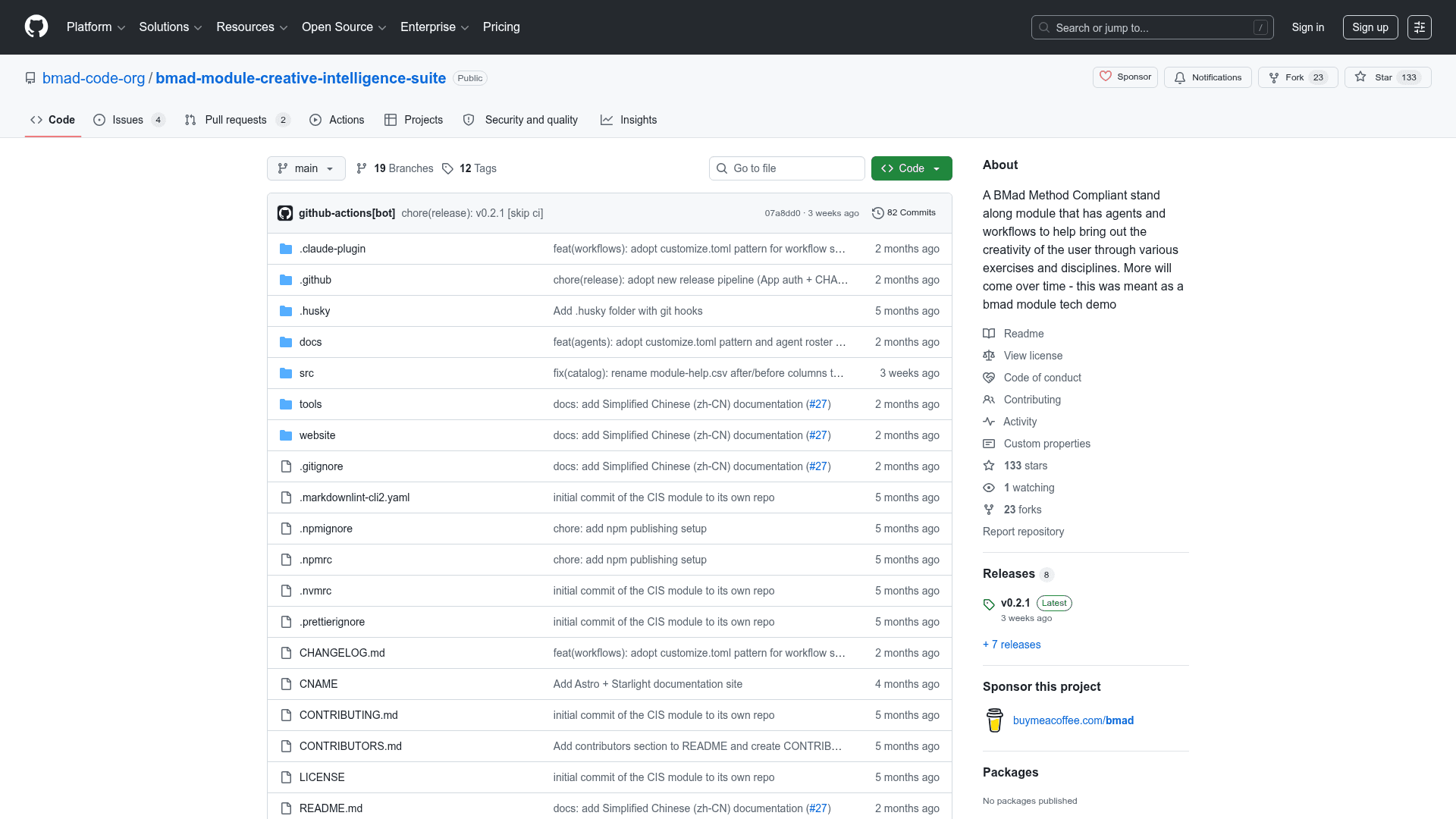The width and height of the screenshot is (1456, 819).
Task: Open the .markdownlint-cli2.yaml file
Action: point(354,497)
